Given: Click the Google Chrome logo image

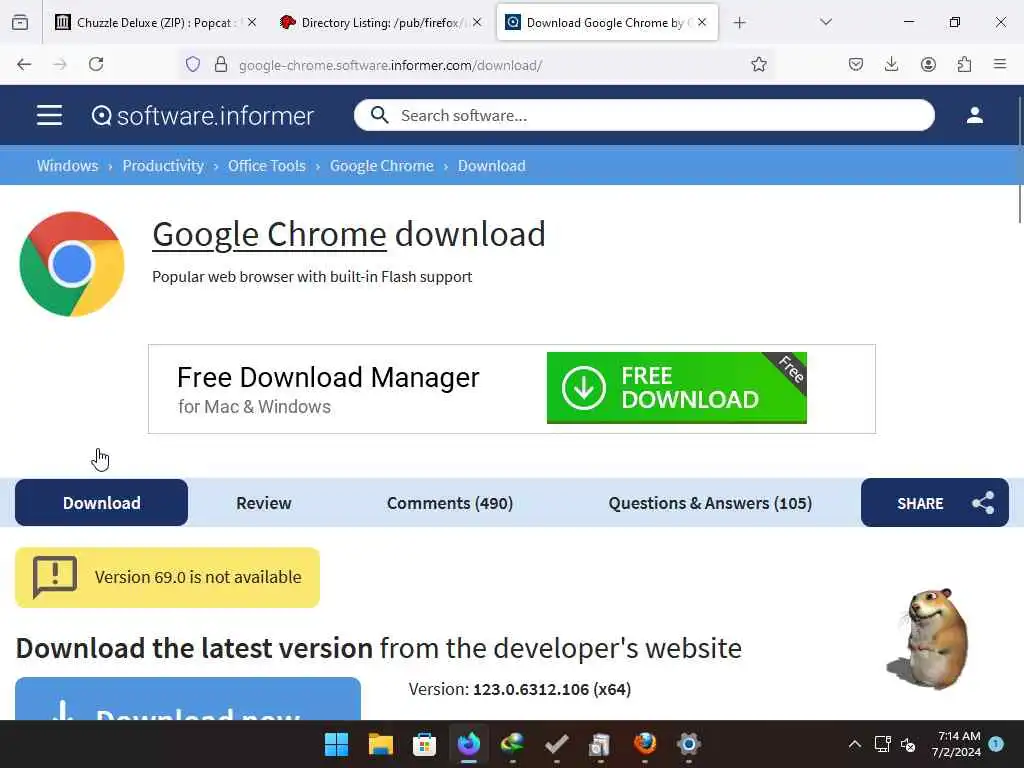Looking at the screenshot, I should [x=72, y=264].
